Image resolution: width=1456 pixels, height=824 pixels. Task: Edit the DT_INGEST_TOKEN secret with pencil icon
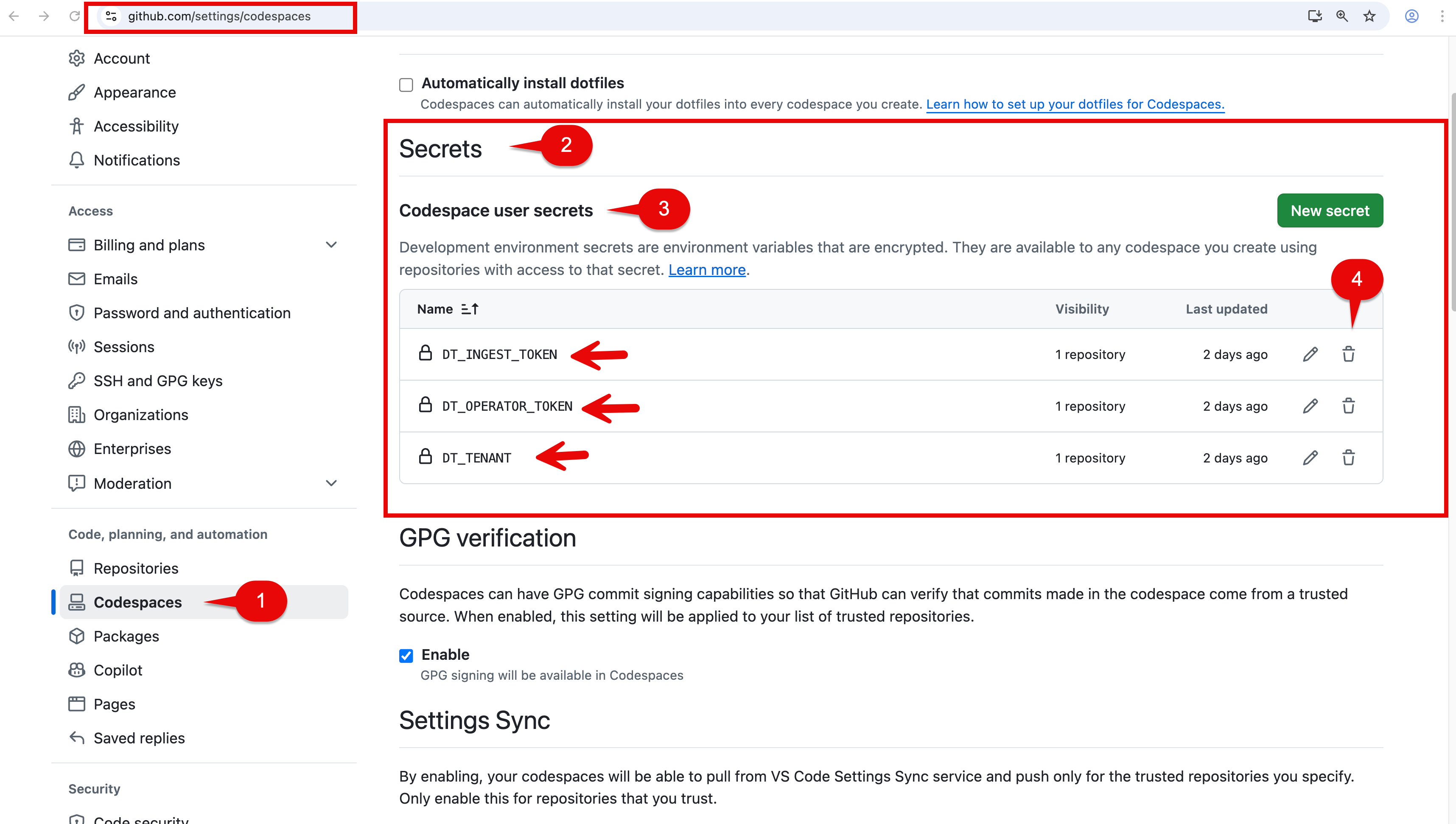(1310, 354)
